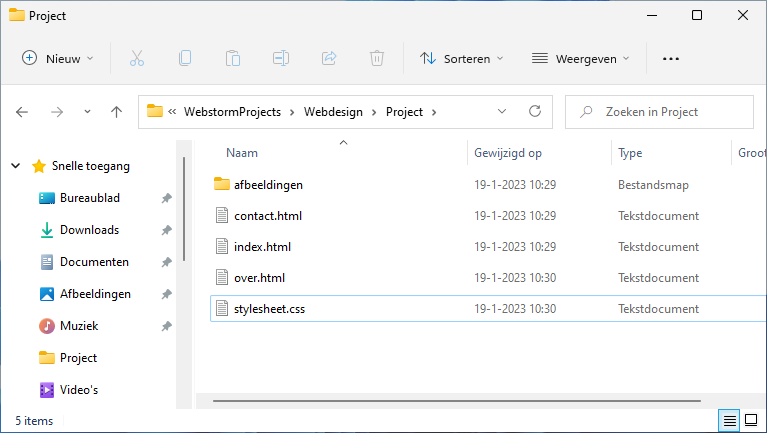Click the over.html document icon
Screen dimensions: 767x433
(222, 277)
